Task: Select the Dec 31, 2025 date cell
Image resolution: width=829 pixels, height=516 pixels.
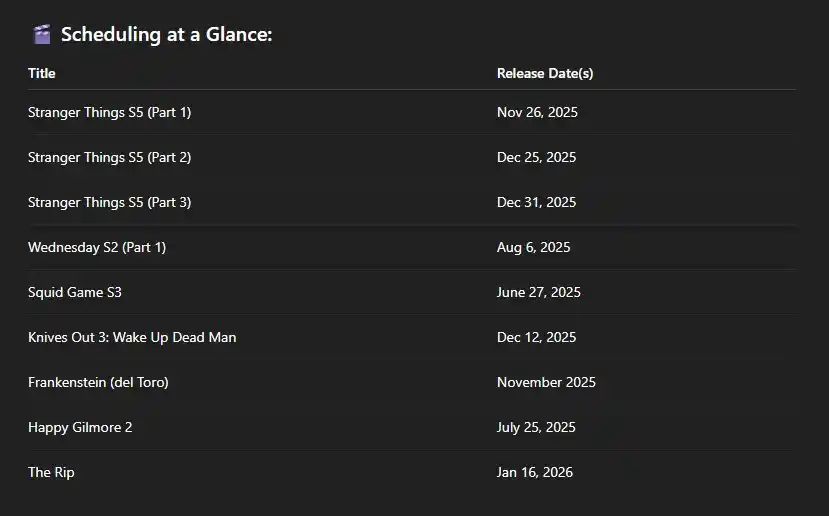Action: click(537, 202)
